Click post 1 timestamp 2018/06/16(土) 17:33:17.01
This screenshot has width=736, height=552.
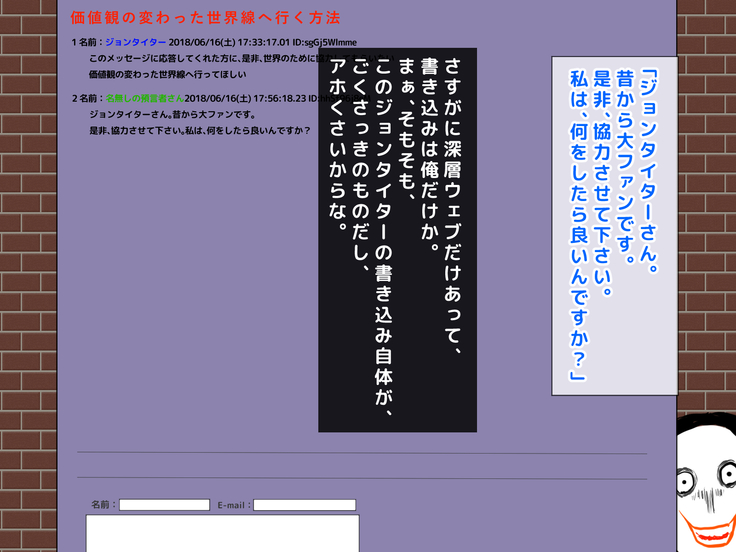(x=229, y=42)
